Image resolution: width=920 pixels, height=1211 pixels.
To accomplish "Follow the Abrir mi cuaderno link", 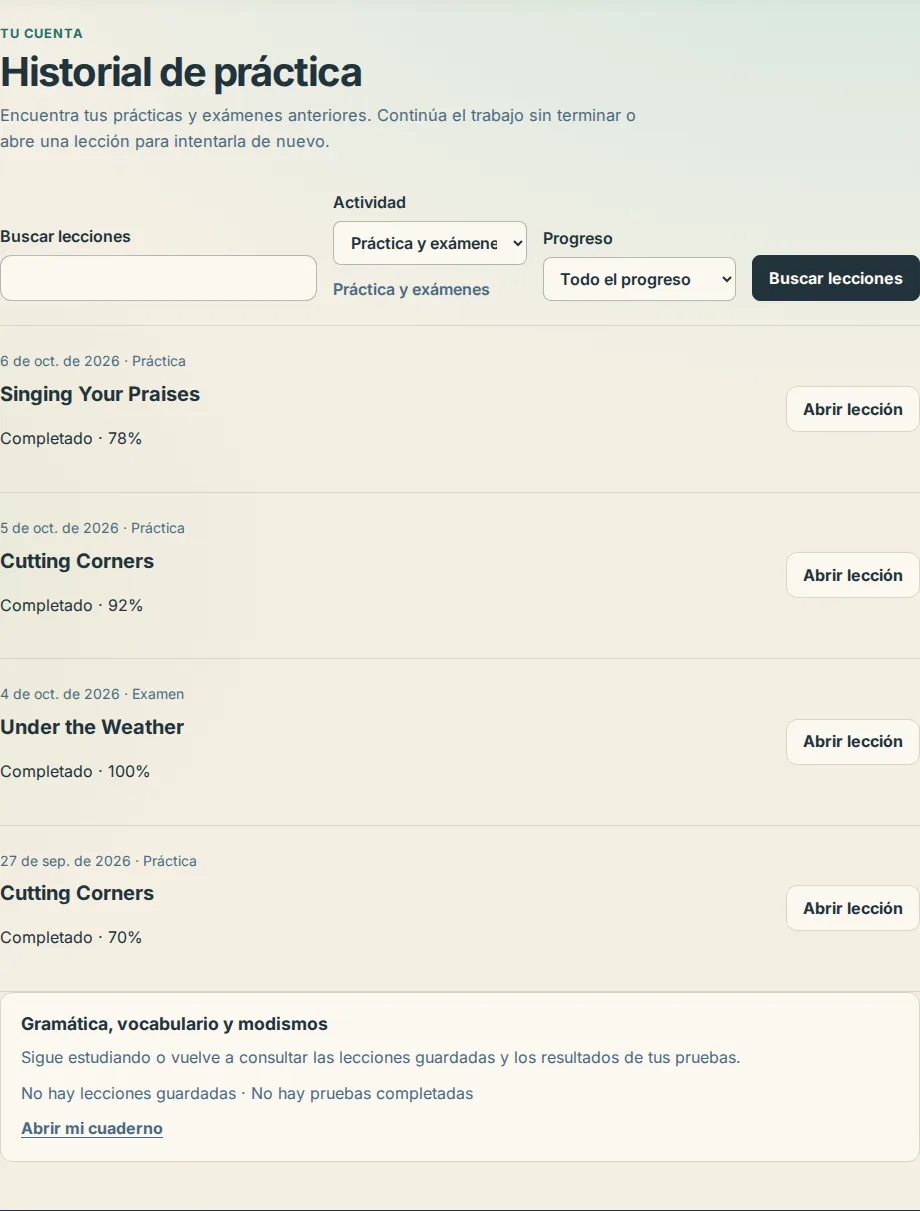I will pos(92,1128).
